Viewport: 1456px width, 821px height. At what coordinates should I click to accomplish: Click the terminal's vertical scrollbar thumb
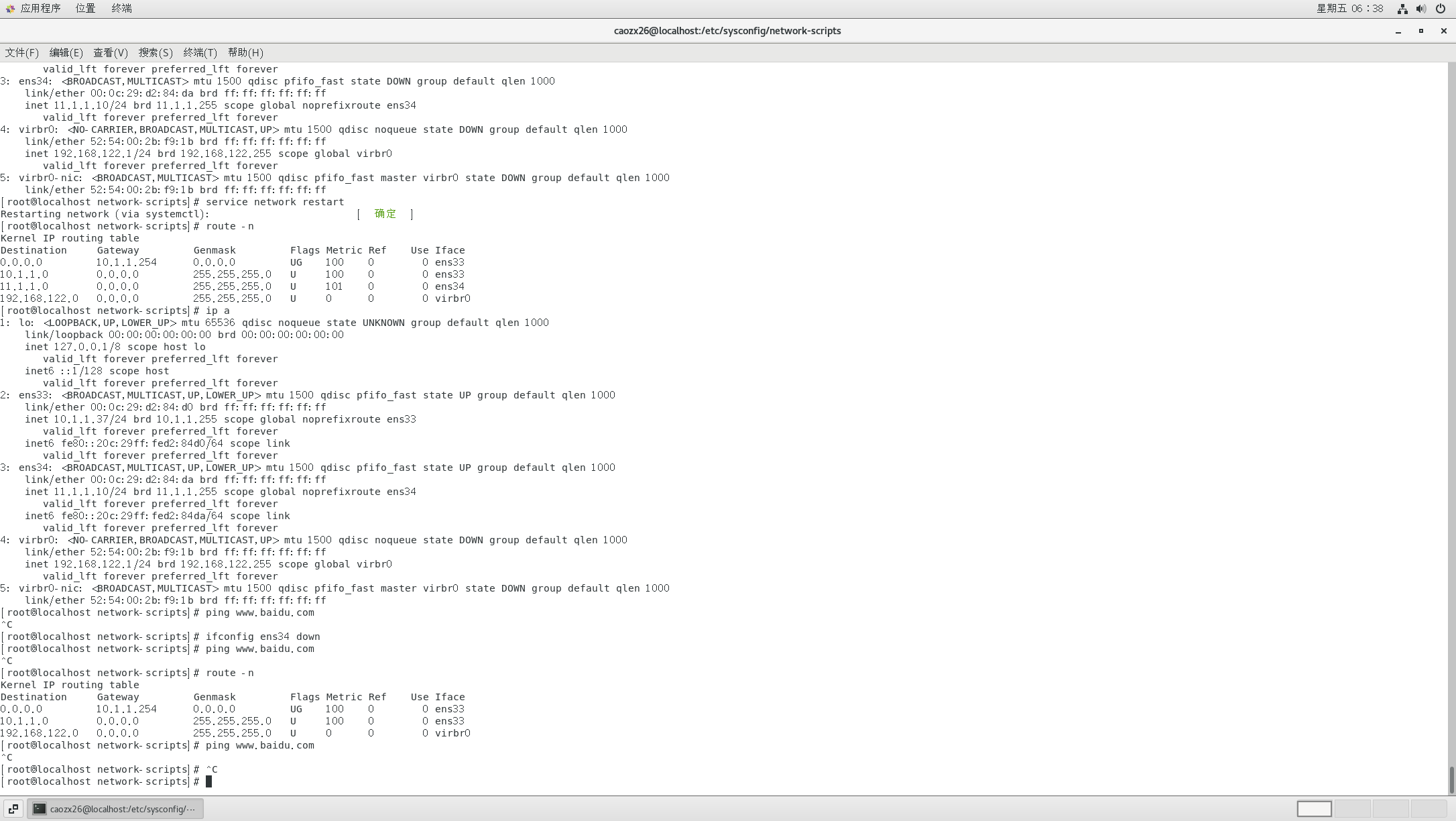(1451, 779)
